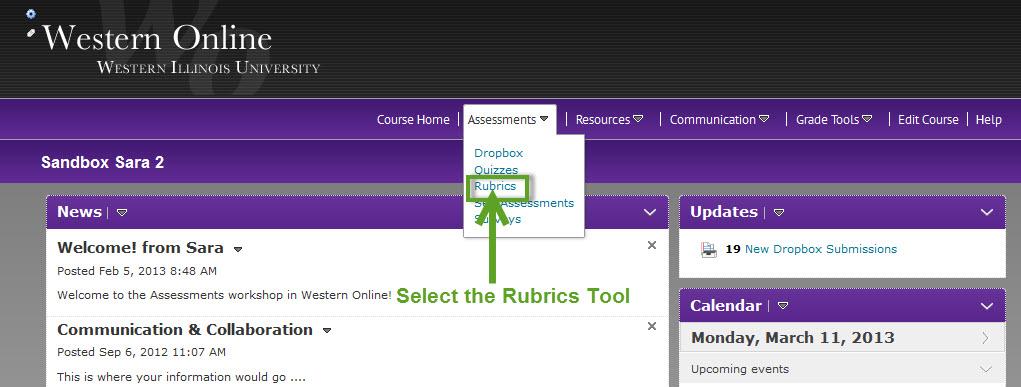Click the Western Online logo
This screenshot has height=387, width=1021.
156,38
